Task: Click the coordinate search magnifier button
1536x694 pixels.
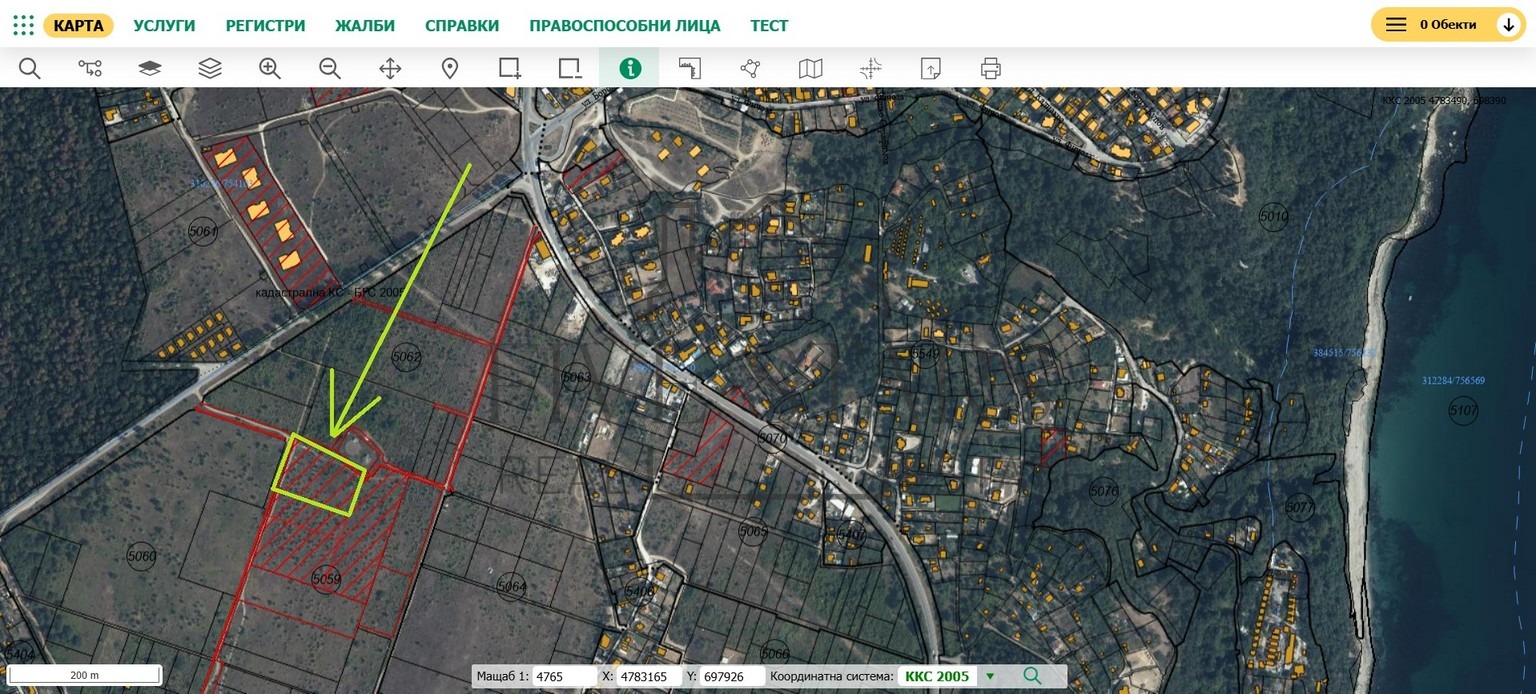Action: 1032,677
